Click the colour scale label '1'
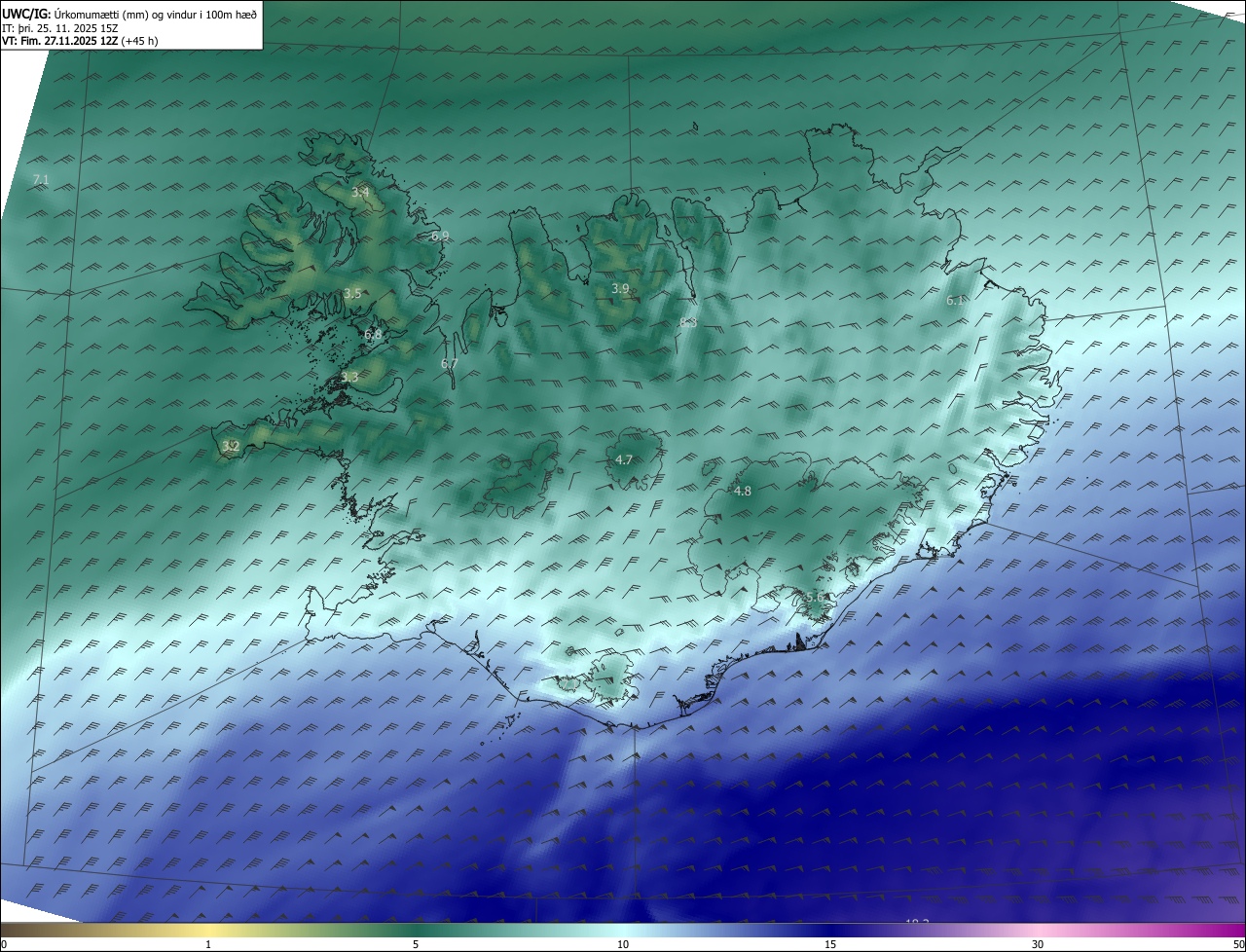Screen dimensions: 1246x952 tap(208, 944)
